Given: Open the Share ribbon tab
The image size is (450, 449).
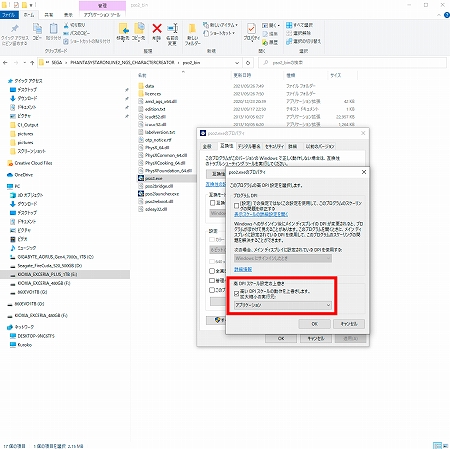Looking at the screenshot, I should 49,15.
